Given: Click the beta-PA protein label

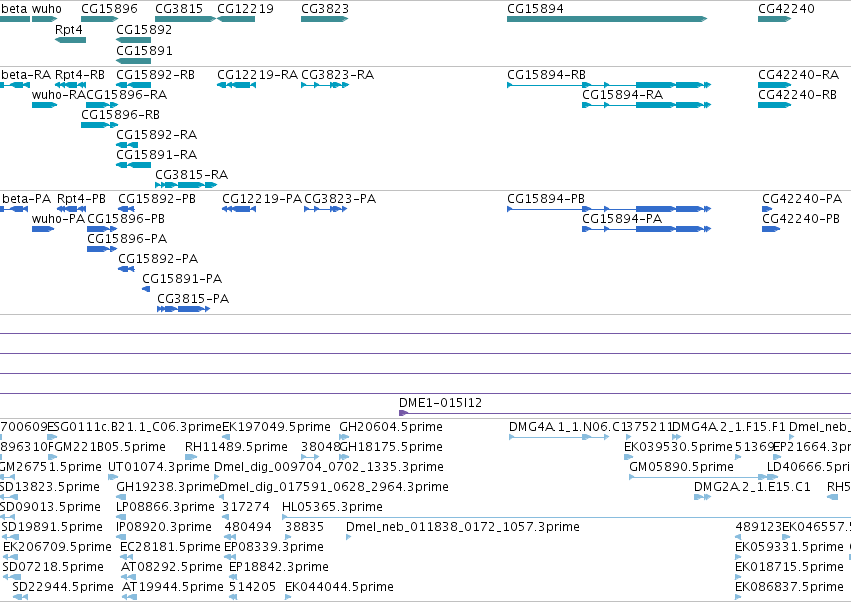Looking at the screenshot, I should 27,199.
